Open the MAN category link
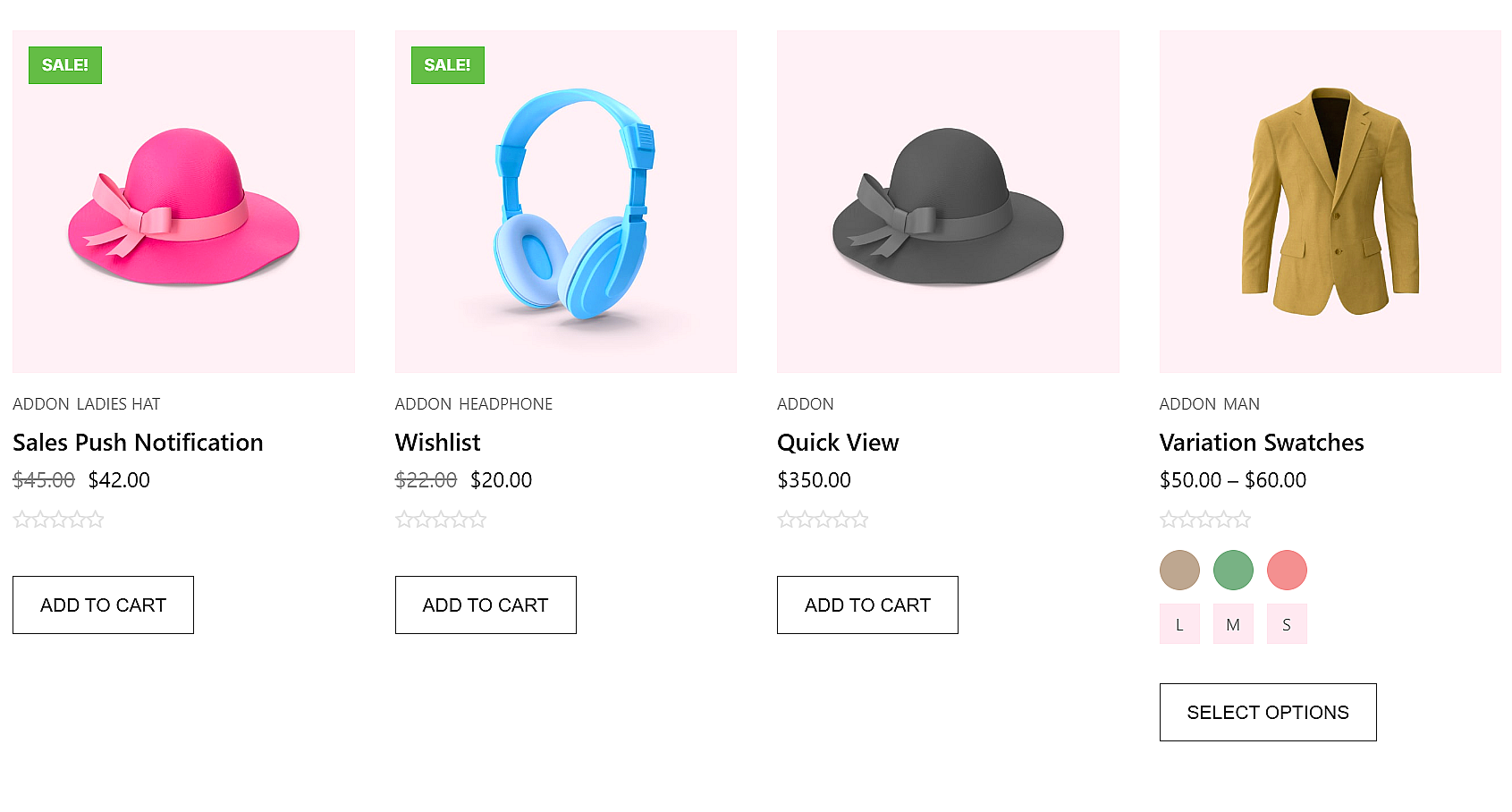The image size is (1512, 812). pos(1242,403)
